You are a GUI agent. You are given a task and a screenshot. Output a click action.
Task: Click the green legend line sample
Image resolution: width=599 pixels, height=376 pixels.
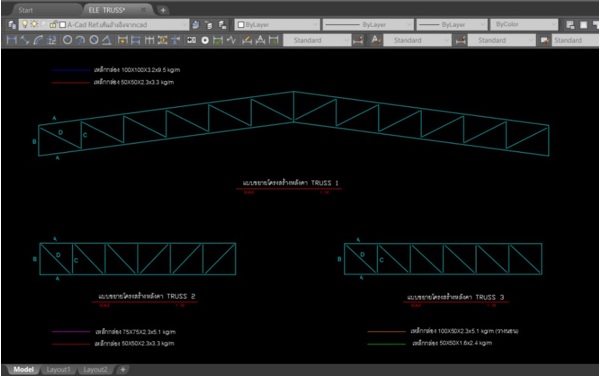coord(386,344)
